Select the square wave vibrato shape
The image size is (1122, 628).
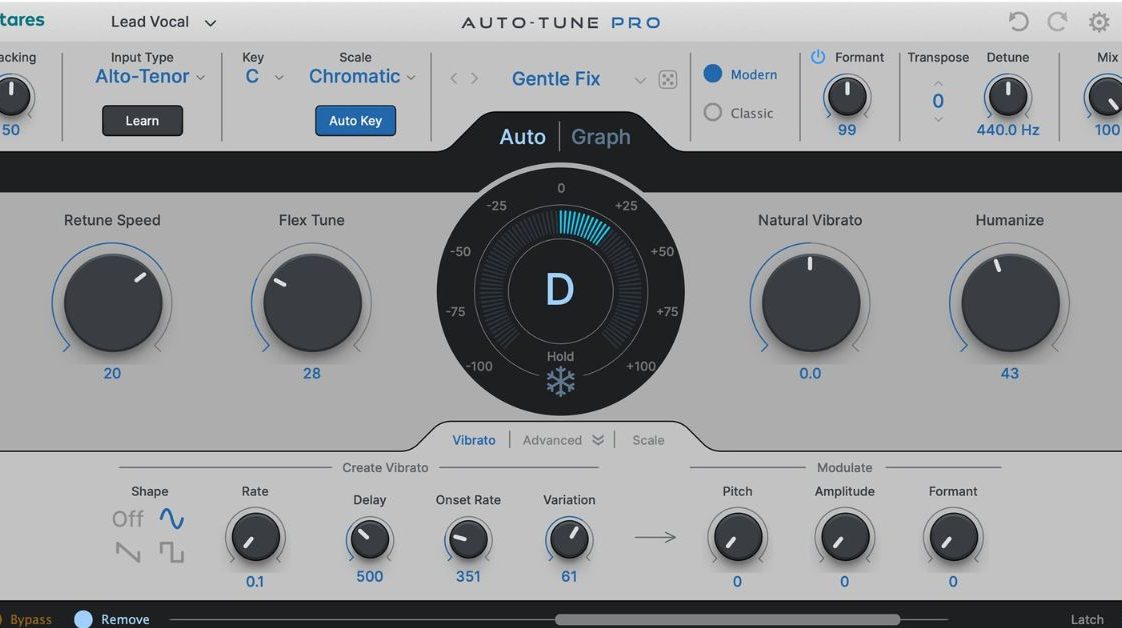tap(172, 552)
